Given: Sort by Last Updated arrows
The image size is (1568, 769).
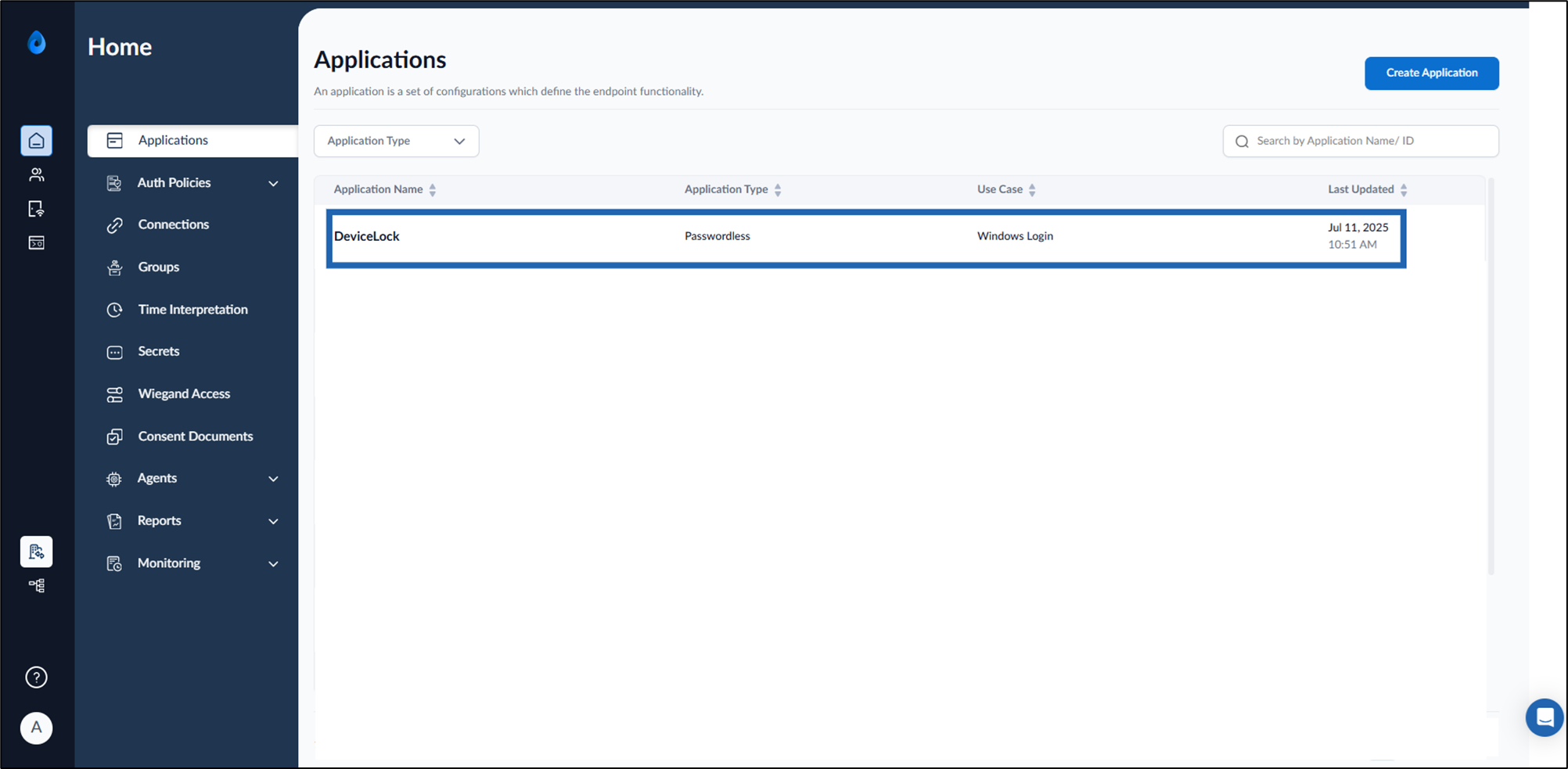Looking at the screenshot, I should click(x=1404, y=190).
